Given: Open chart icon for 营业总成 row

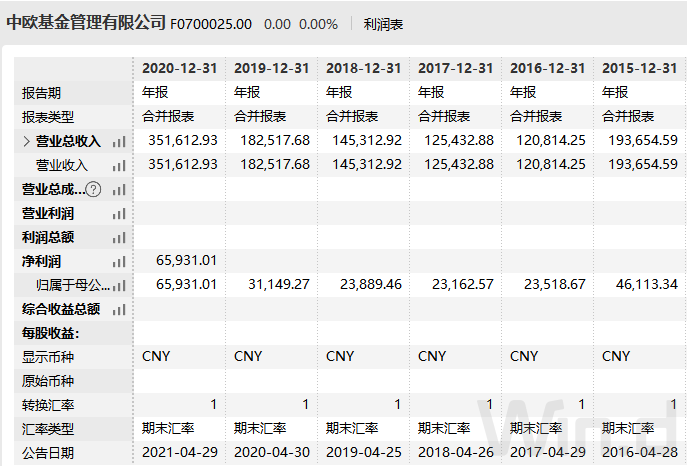Looking at the screenshot, I should (x=119, y=190).
